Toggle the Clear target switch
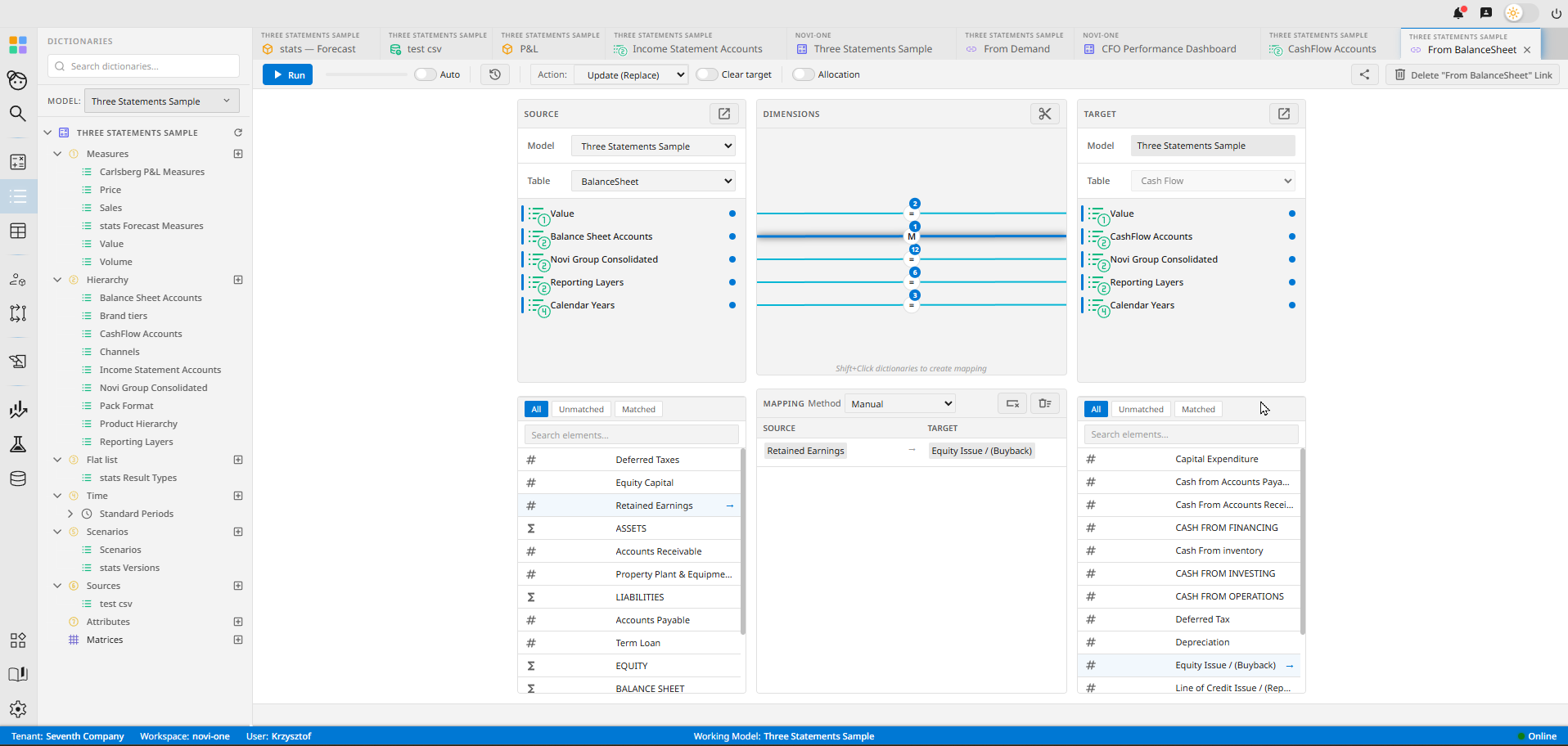1568x746 pixels. click(707, 74)
